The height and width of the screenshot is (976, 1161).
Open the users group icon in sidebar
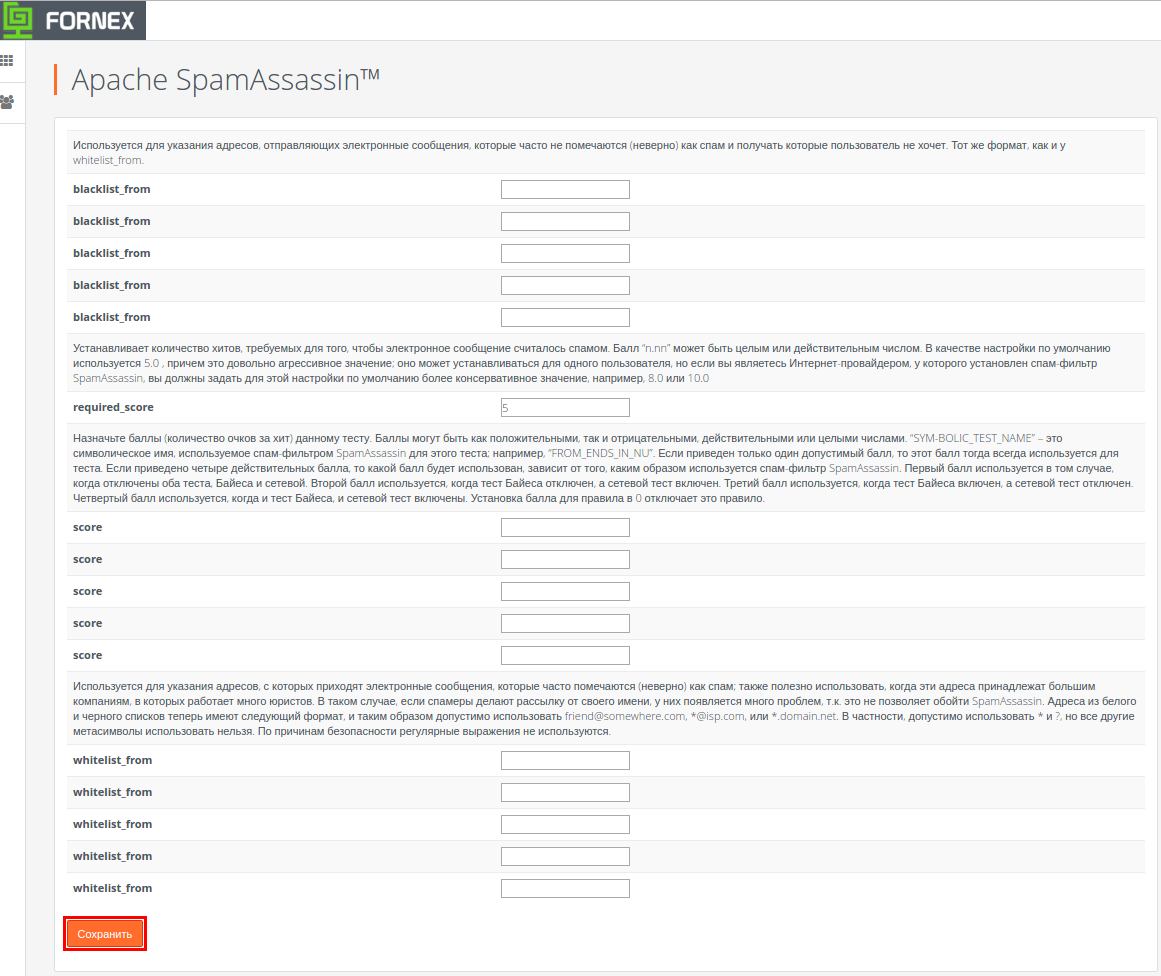click(7, 102)
